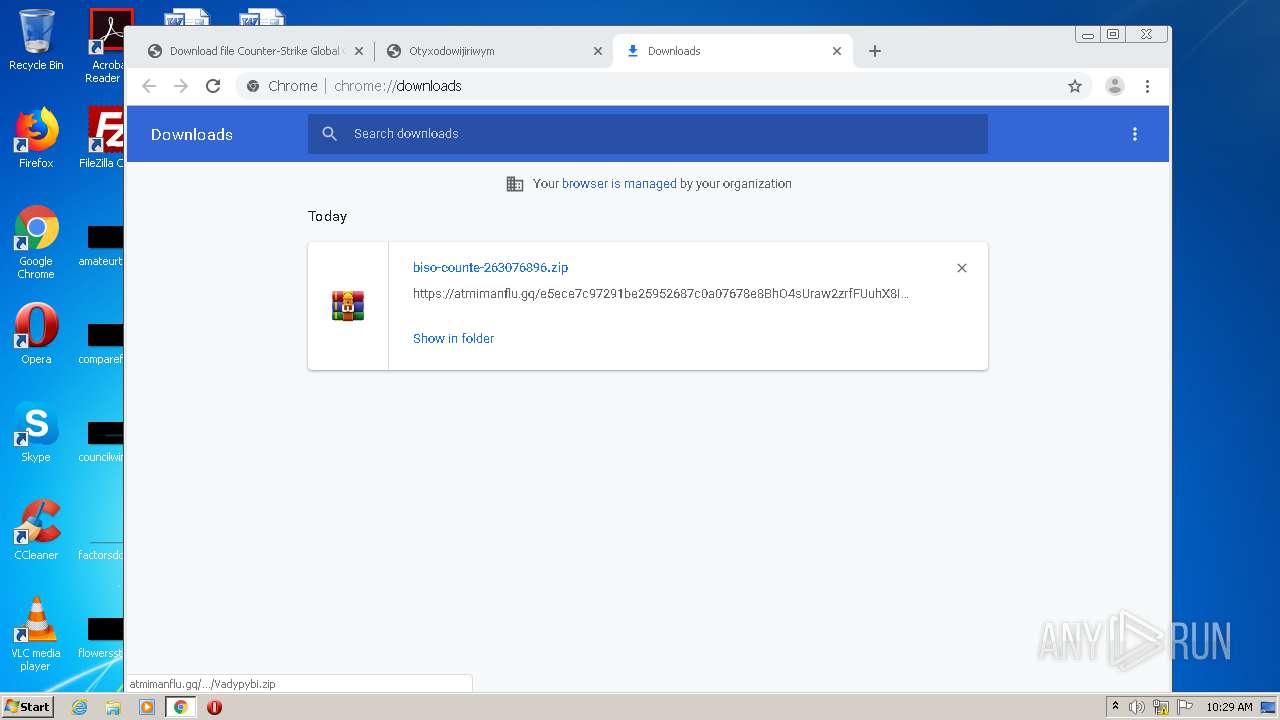Select the Google Chrome desktop shortcut
The image size is (1280, 720).
pyautogui.click(x=36, y=242)
